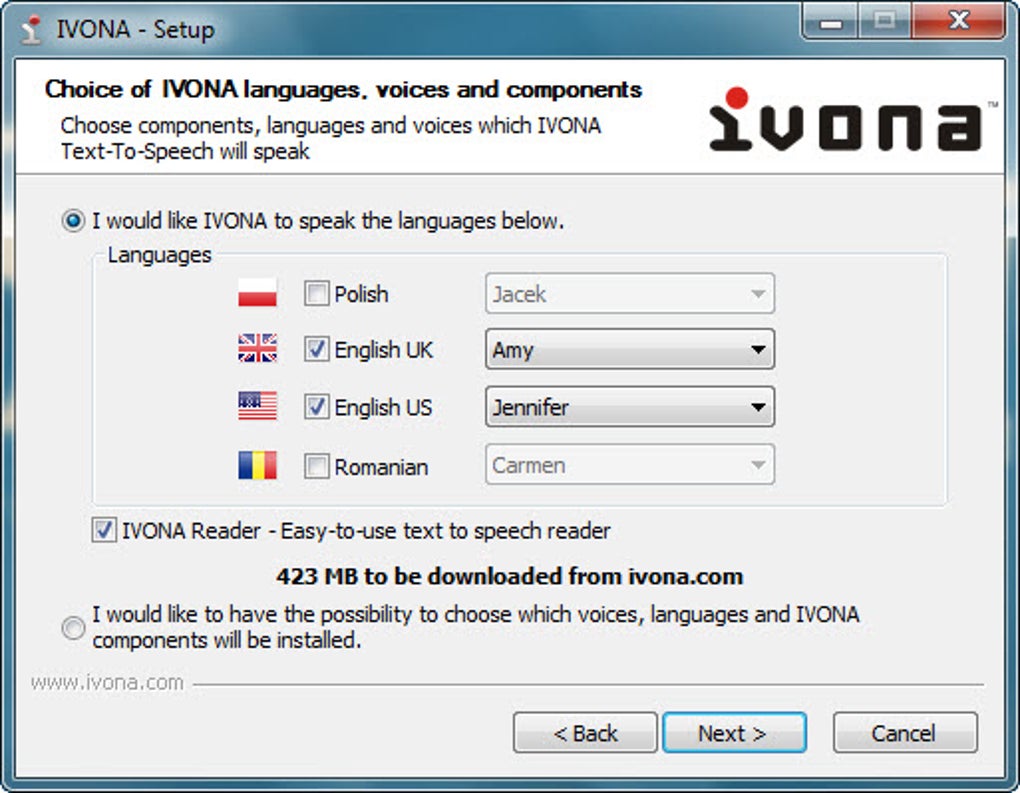
Task: Select 'speak the languages below' radio option
Action: click(73, 221)
